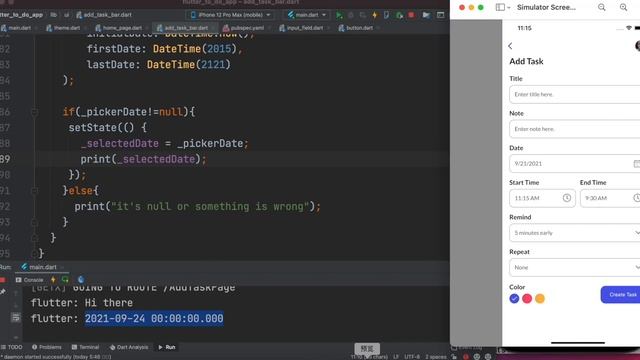Open the TODO tool window
Image resolution: width=640 pixels, height=360 pixels.
point(11,347)
